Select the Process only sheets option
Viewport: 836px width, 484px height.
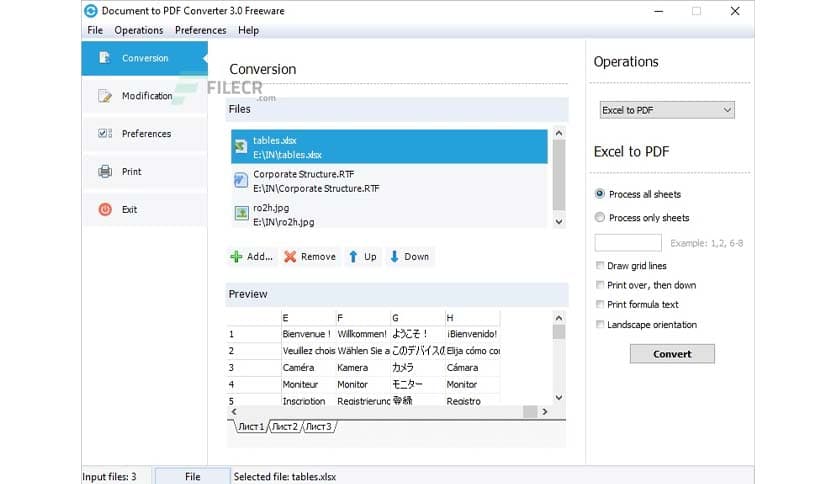click(x=600, y=217)
